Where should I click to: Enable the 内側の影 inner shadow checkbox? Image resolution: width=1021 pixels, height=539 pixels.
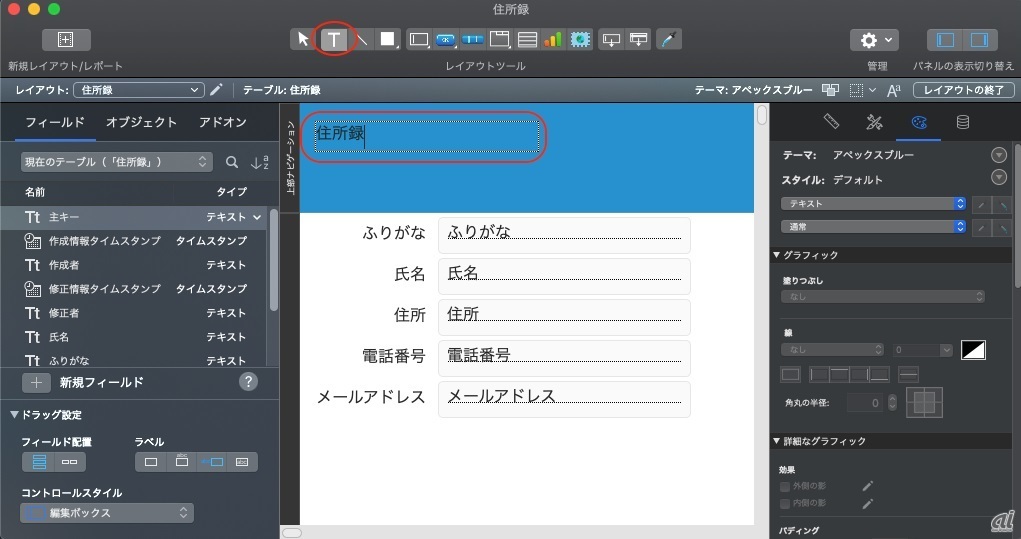(785, 503)
